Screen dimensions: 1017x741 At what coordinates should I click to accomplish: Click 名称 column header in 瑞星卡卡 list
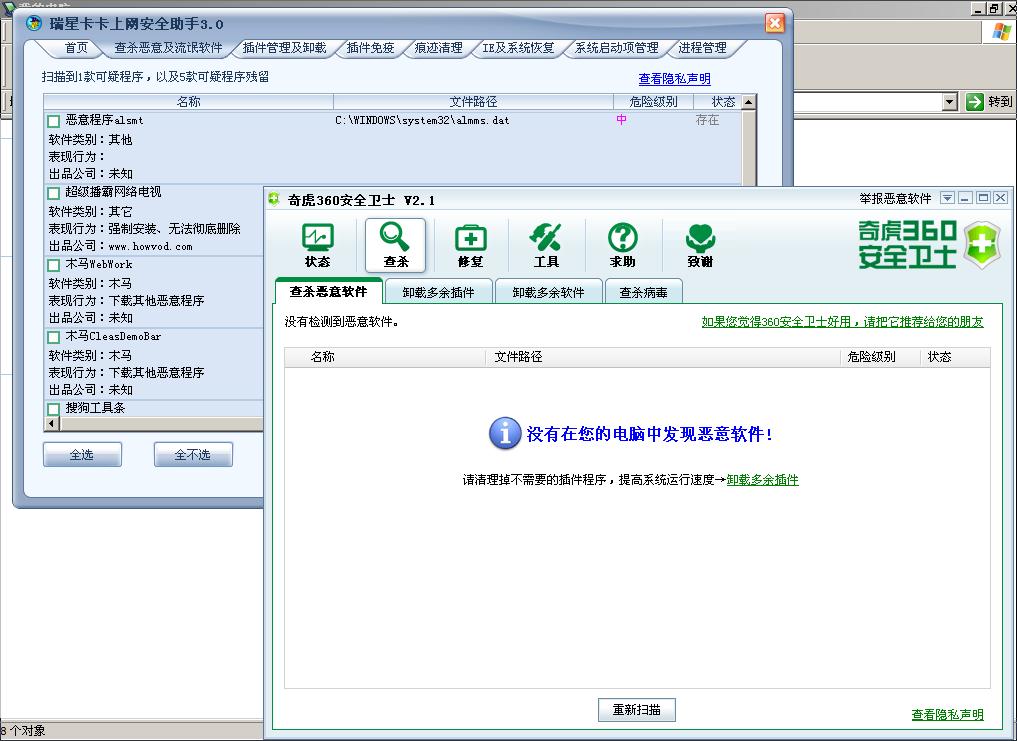188,101
